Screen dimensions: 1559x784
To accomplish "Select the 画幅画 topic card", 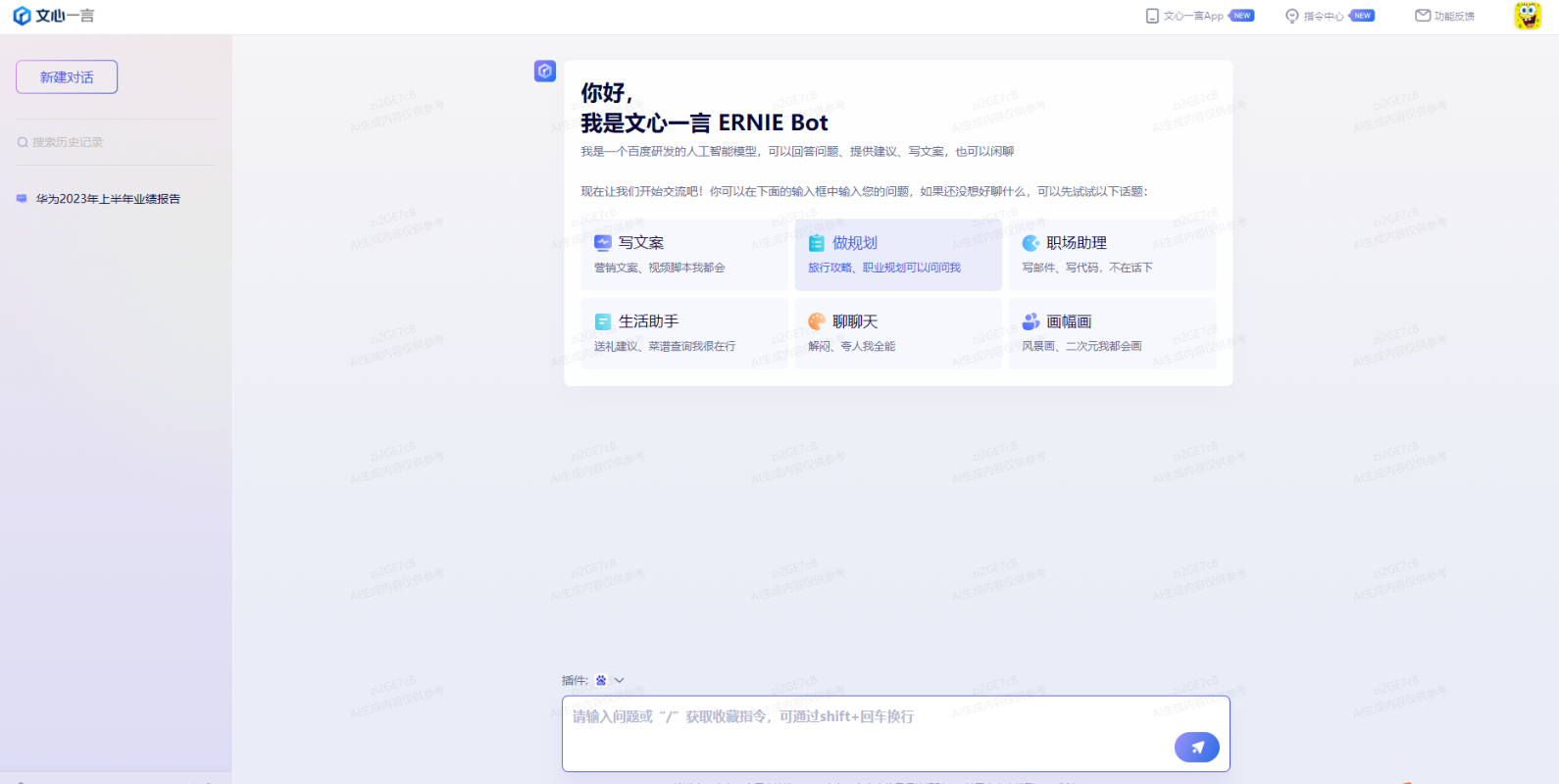I will [x=1112, y=333].
